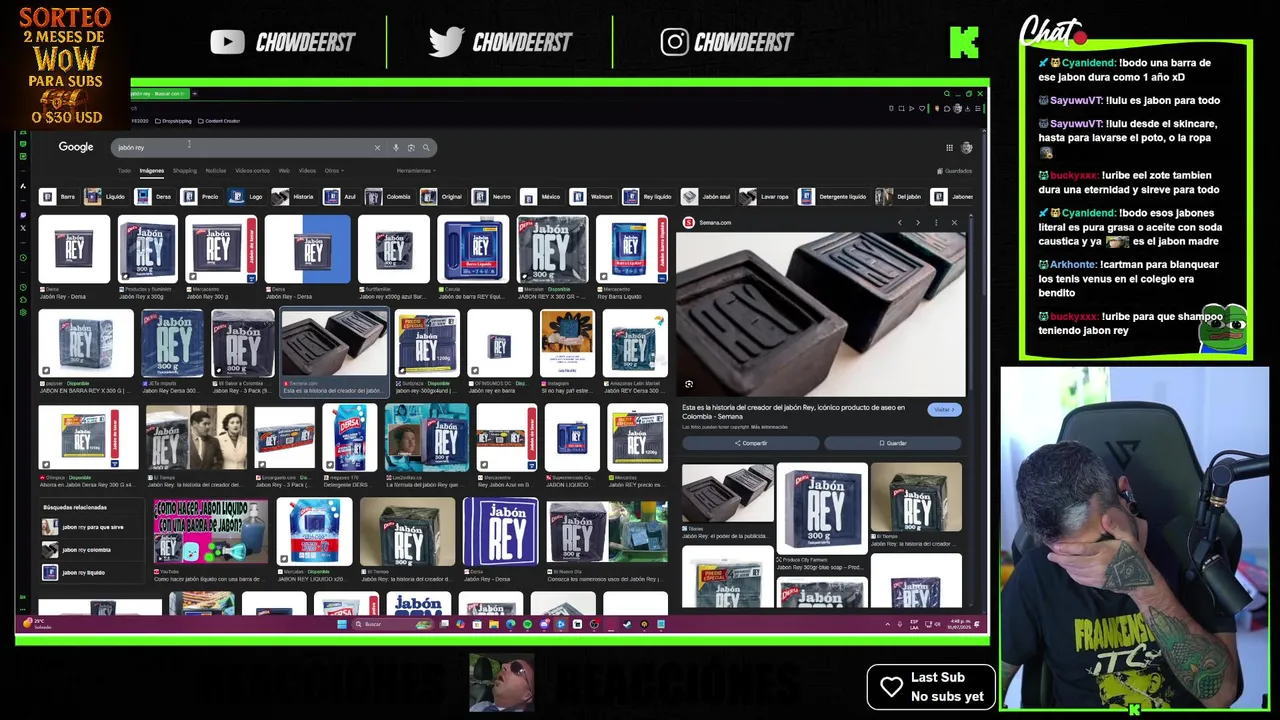
Task: Start voice search with the microphone icon
Action: pos(396,148)
